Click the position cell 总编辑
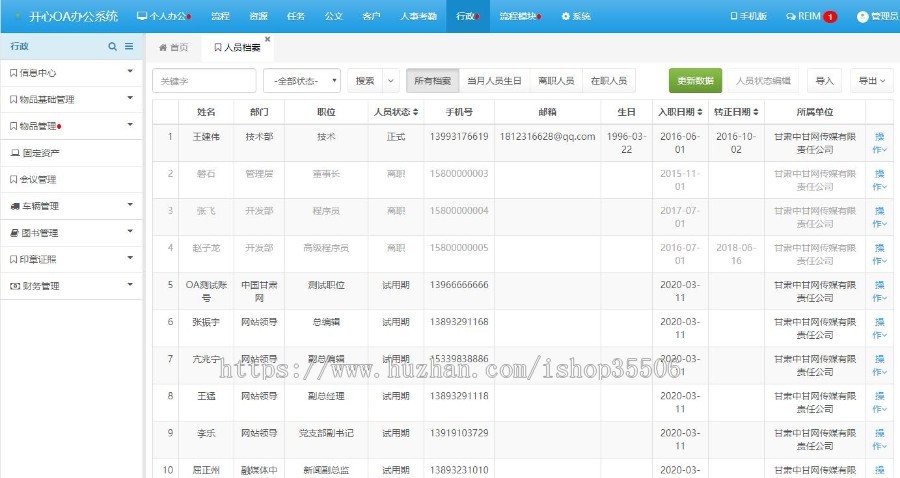 tap(326, 322)
